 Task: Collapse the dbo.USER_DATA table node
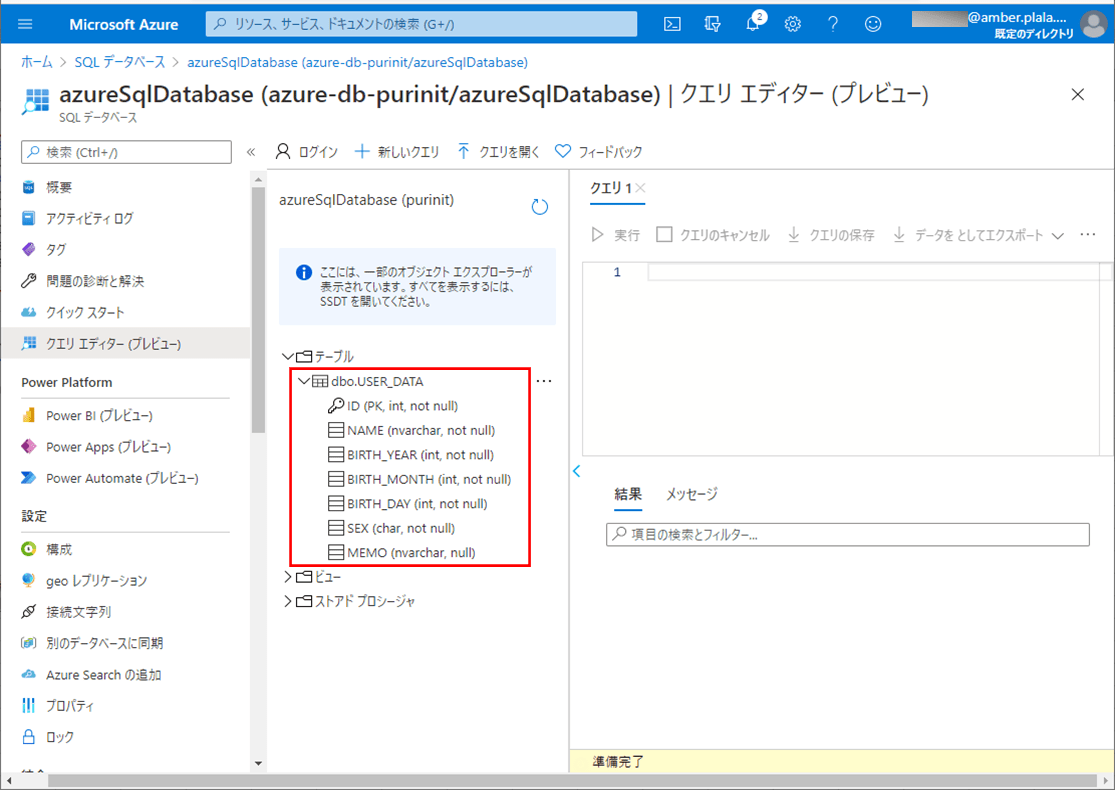304,381
